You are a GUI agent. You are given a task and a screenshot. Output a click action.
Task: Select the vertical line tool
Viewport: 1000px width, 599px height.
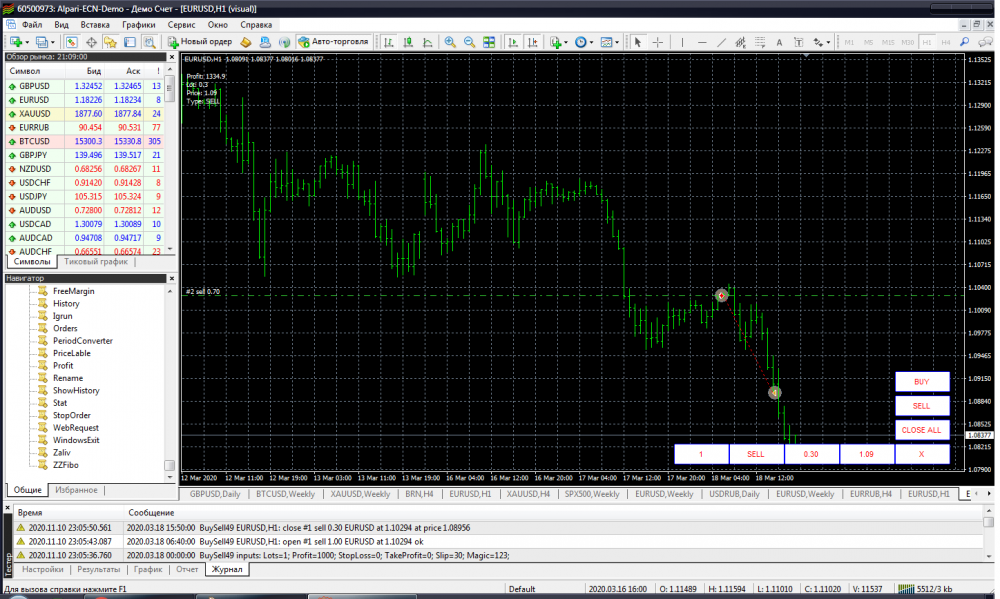[x=682, y=42]
